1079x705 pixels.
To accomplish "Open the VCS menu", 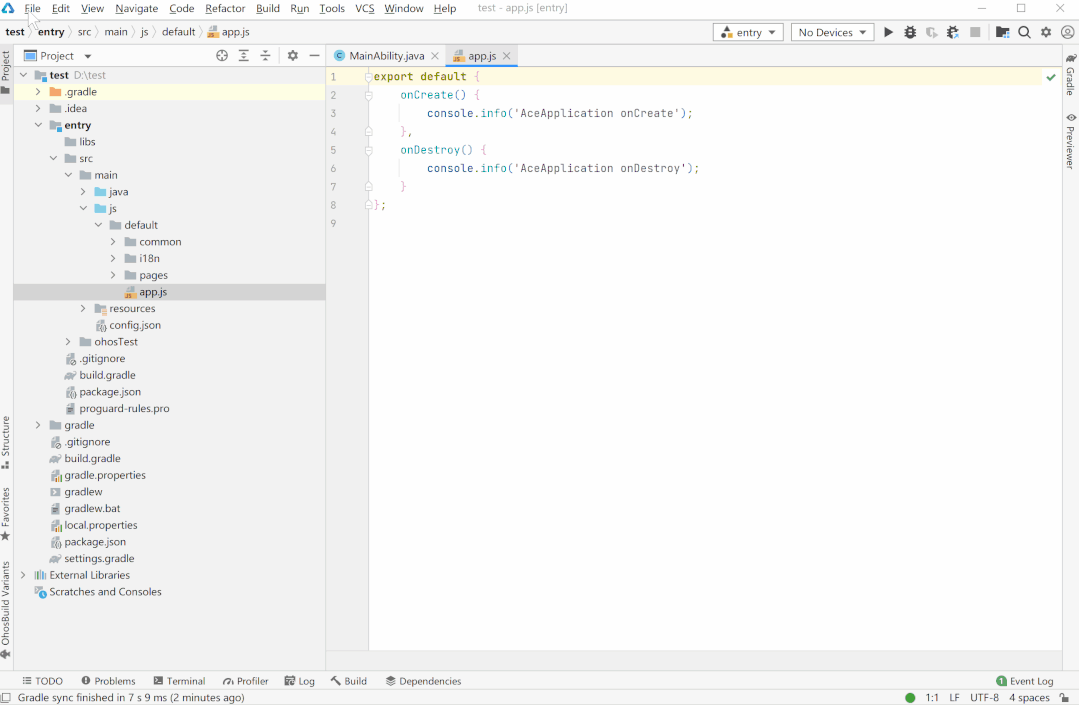I will (x=365, y=8).
